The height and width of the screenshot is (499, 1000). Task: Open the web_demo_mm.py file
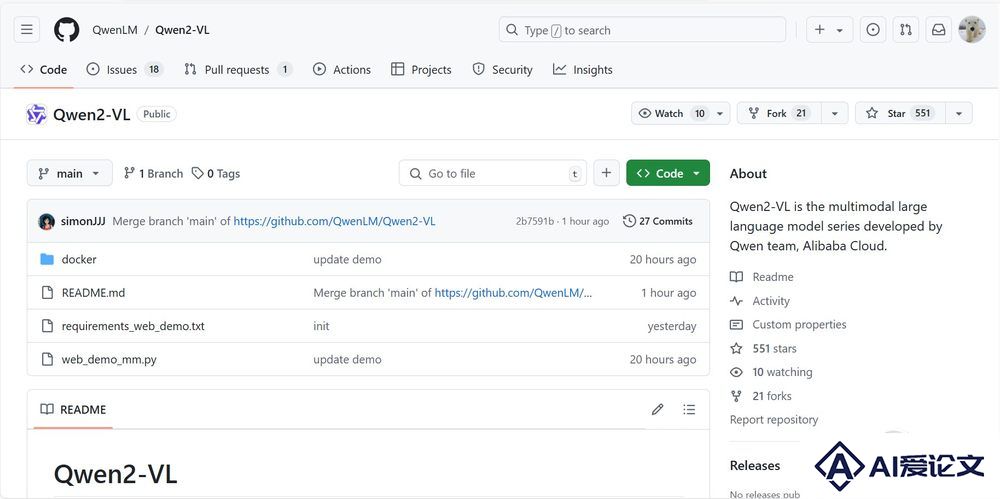(109, 359)
